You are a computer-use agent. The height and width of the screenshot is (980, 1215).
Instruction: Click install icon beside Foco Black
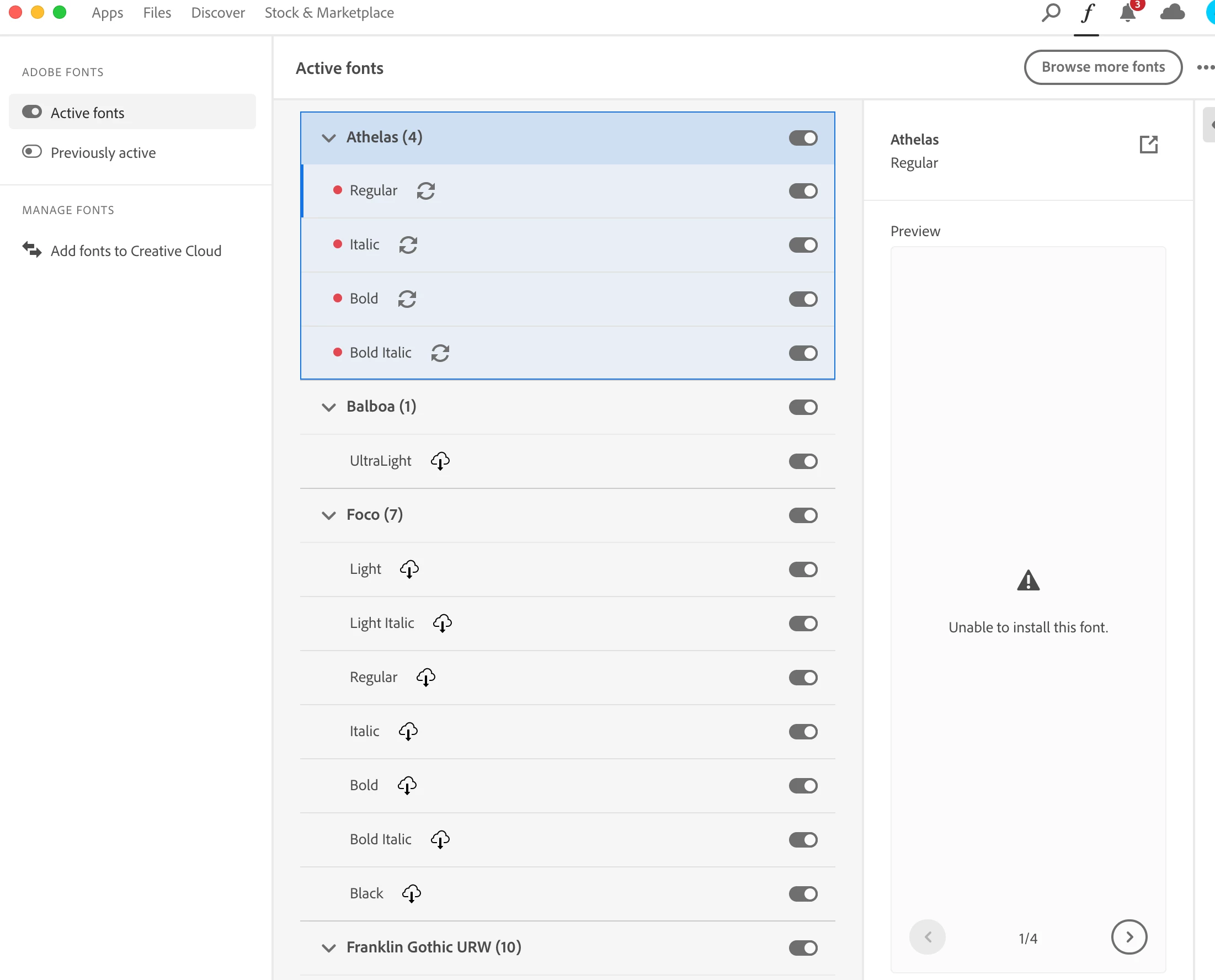click(x=411, y=893)
